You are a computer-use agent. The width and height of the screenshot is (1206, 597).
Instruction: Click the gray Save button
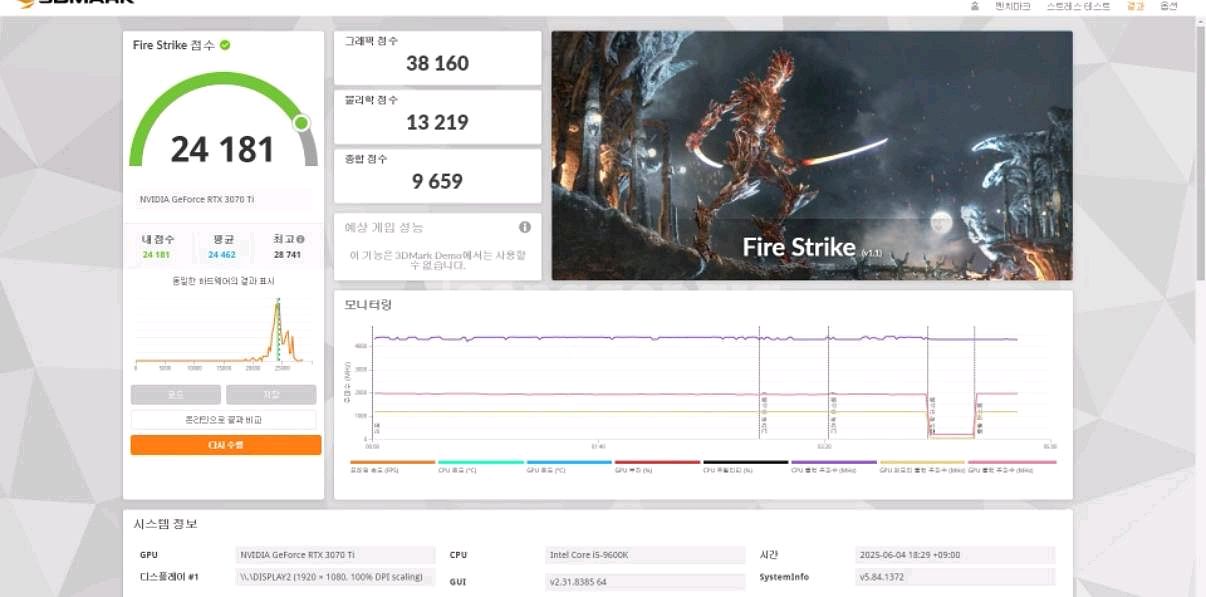[271, 395]
